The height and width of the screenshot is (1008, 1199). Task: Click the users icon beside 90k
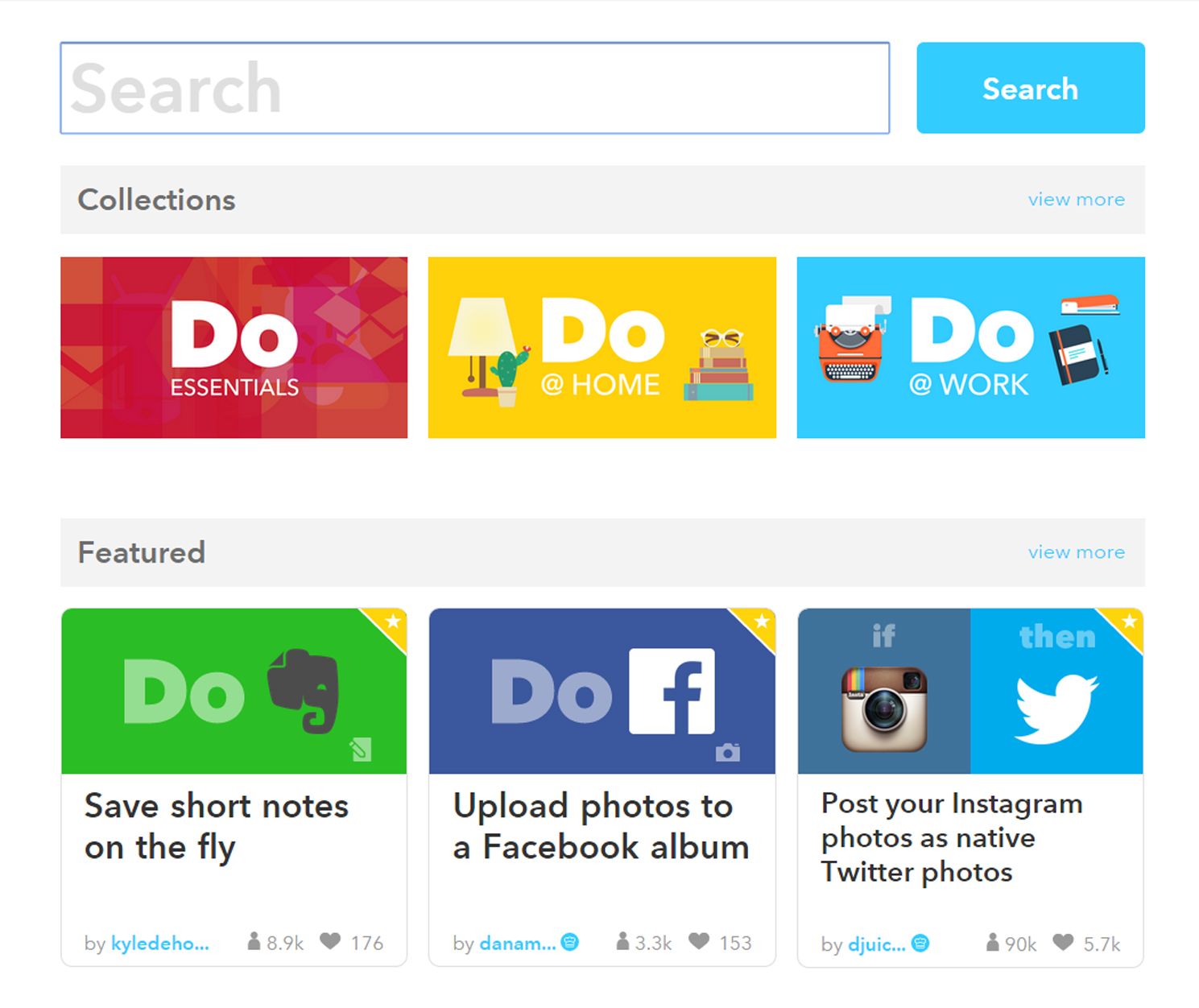(x=992, y=942)
